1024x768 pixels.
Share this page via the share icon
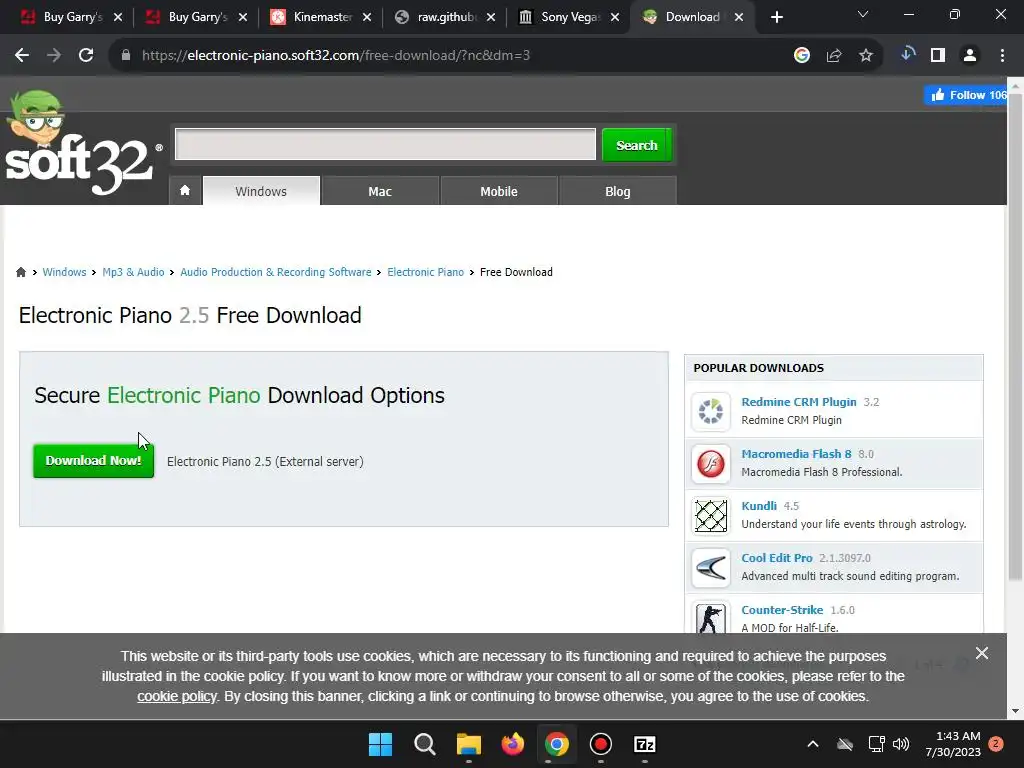[x=834, y=56]
